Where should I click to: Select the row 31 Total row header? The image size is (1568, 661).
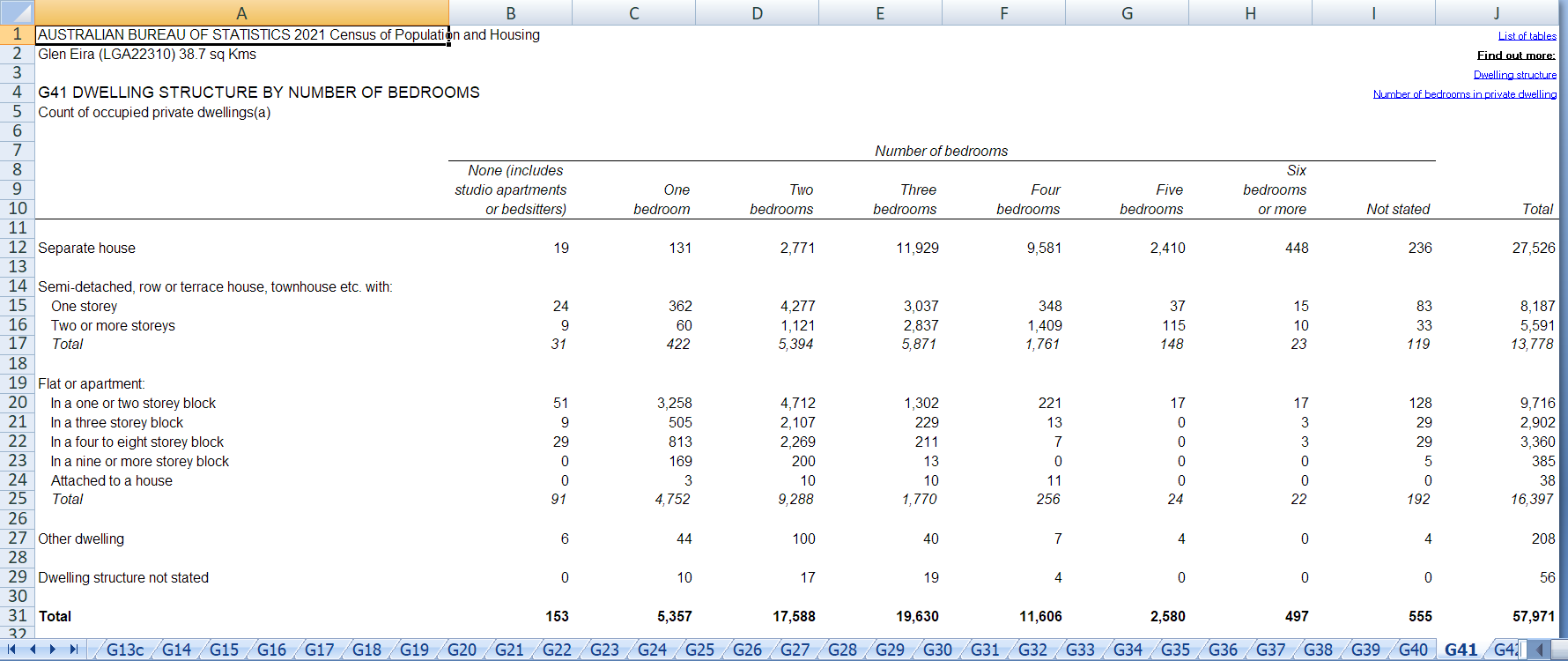click(x=17, y=616)
